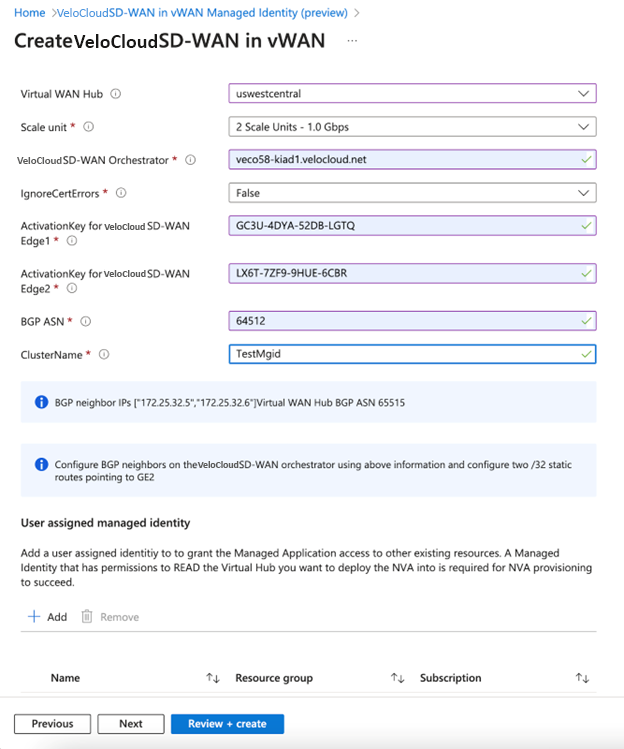624x749 pixels.
Task: Click the Next button
Action: click(131, 724)
